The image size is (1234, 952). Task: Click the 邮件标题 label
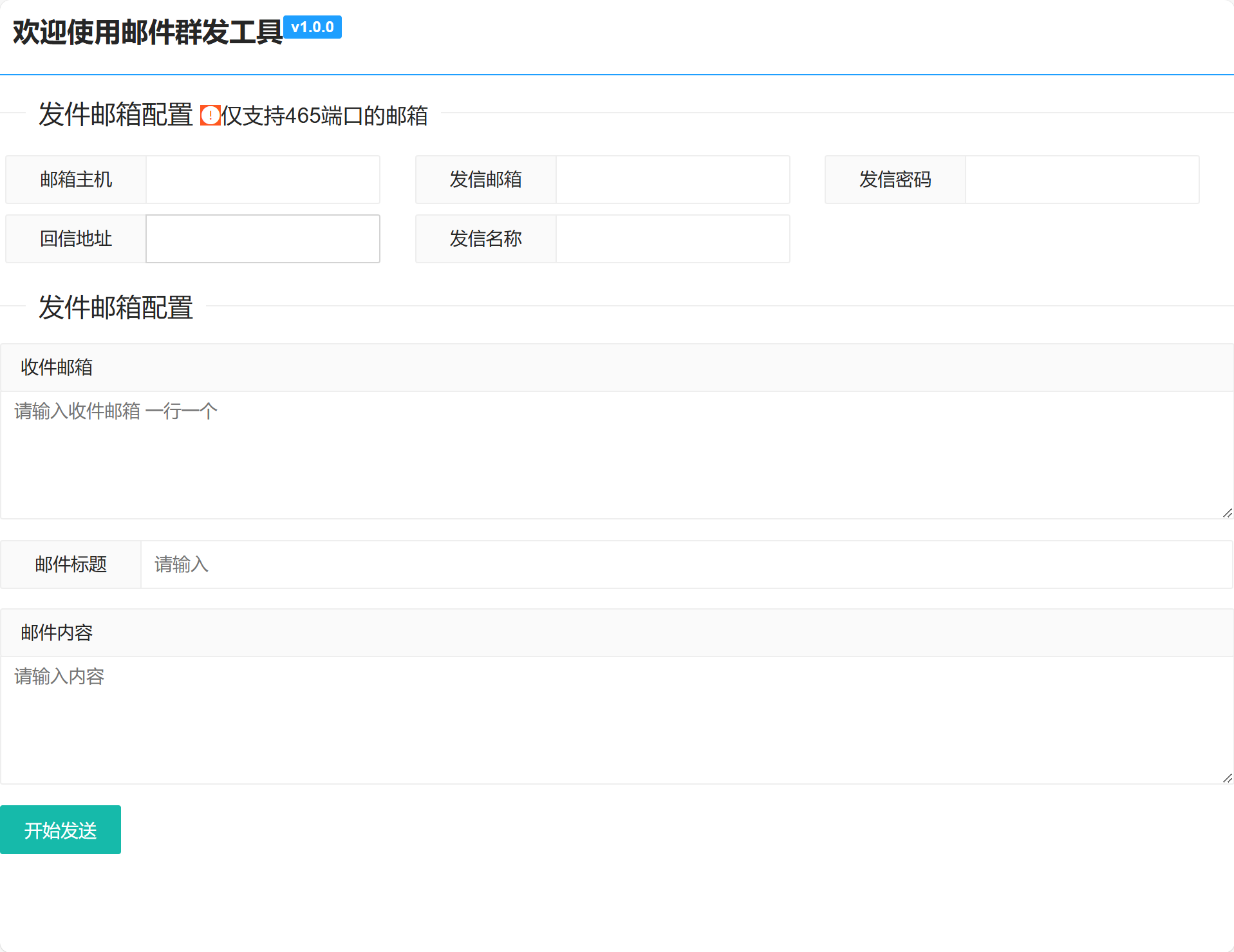coord(71,565)
